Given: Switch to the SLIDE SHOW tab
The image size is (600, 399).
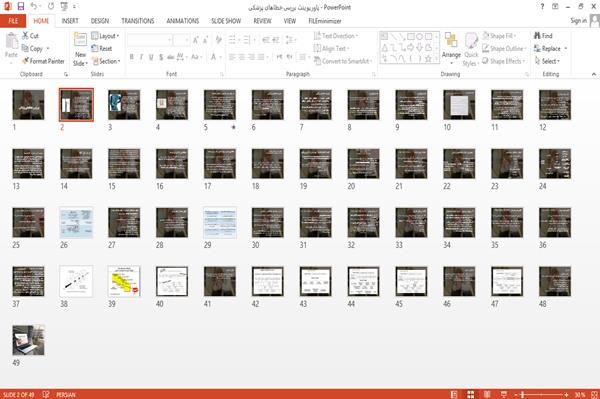Looking at the screenshot, I should point(226,21).
